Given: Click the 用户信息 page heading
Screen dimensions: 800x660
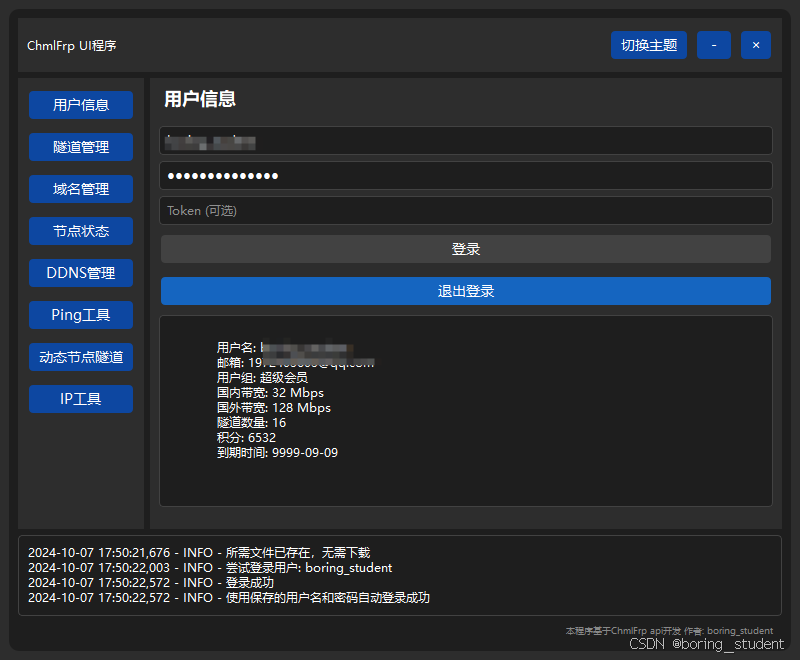Looking at the screenshot, I should click(199, 99).
